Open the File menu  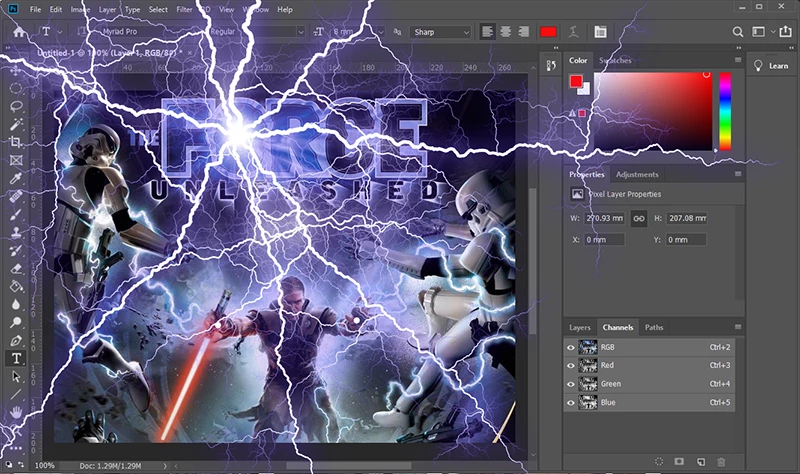coord(35,9)
